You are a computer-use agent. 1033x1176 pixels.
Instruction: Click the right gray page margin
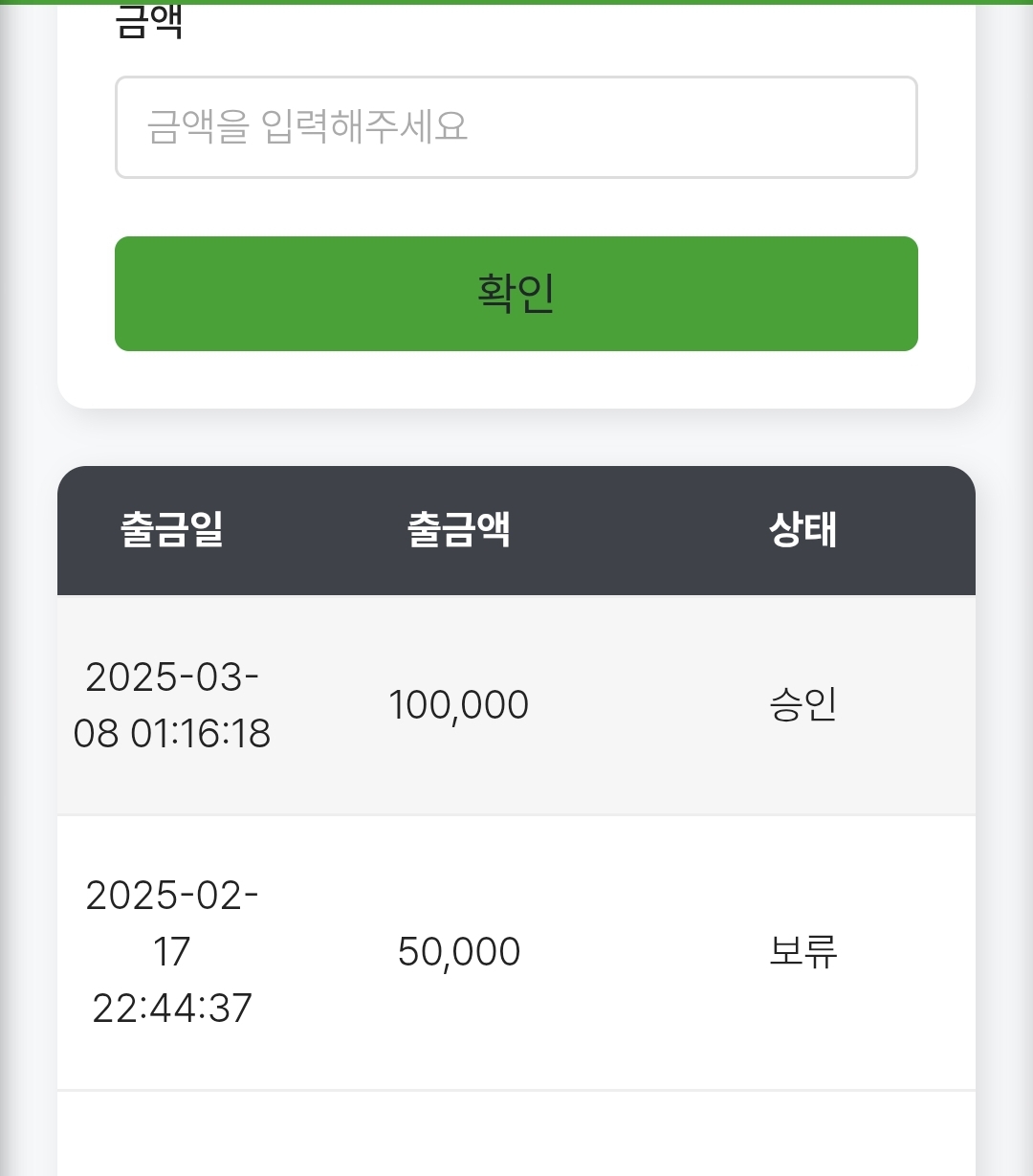pos(1004,670)
